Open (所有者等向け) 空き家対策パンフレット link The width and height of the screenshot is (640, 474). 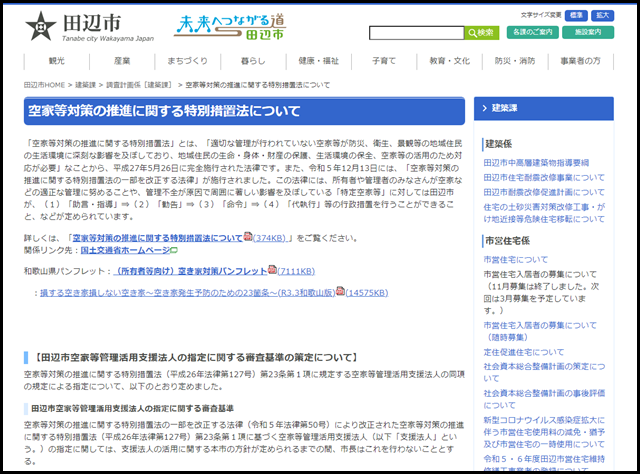point(191,271)
